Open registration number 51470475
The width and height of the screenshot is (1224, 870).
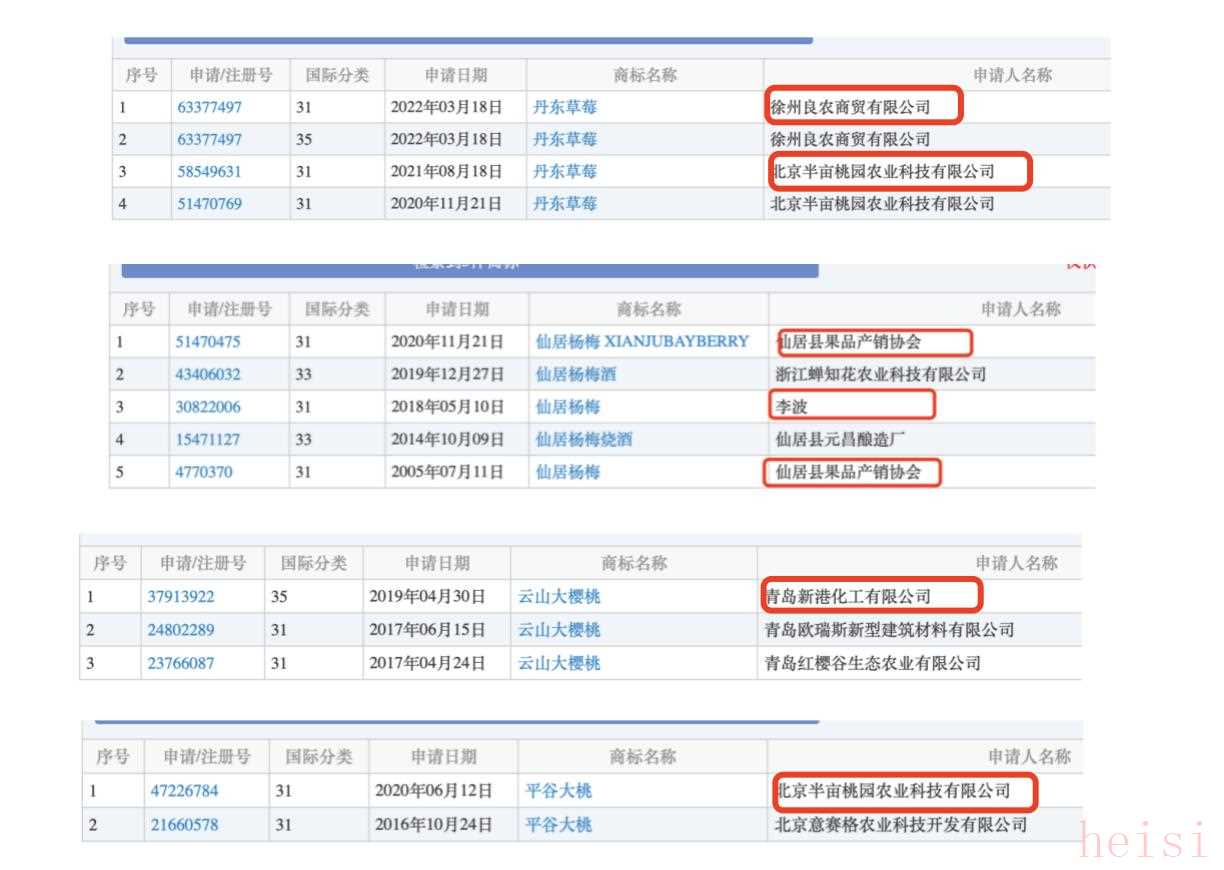point(208,341)
